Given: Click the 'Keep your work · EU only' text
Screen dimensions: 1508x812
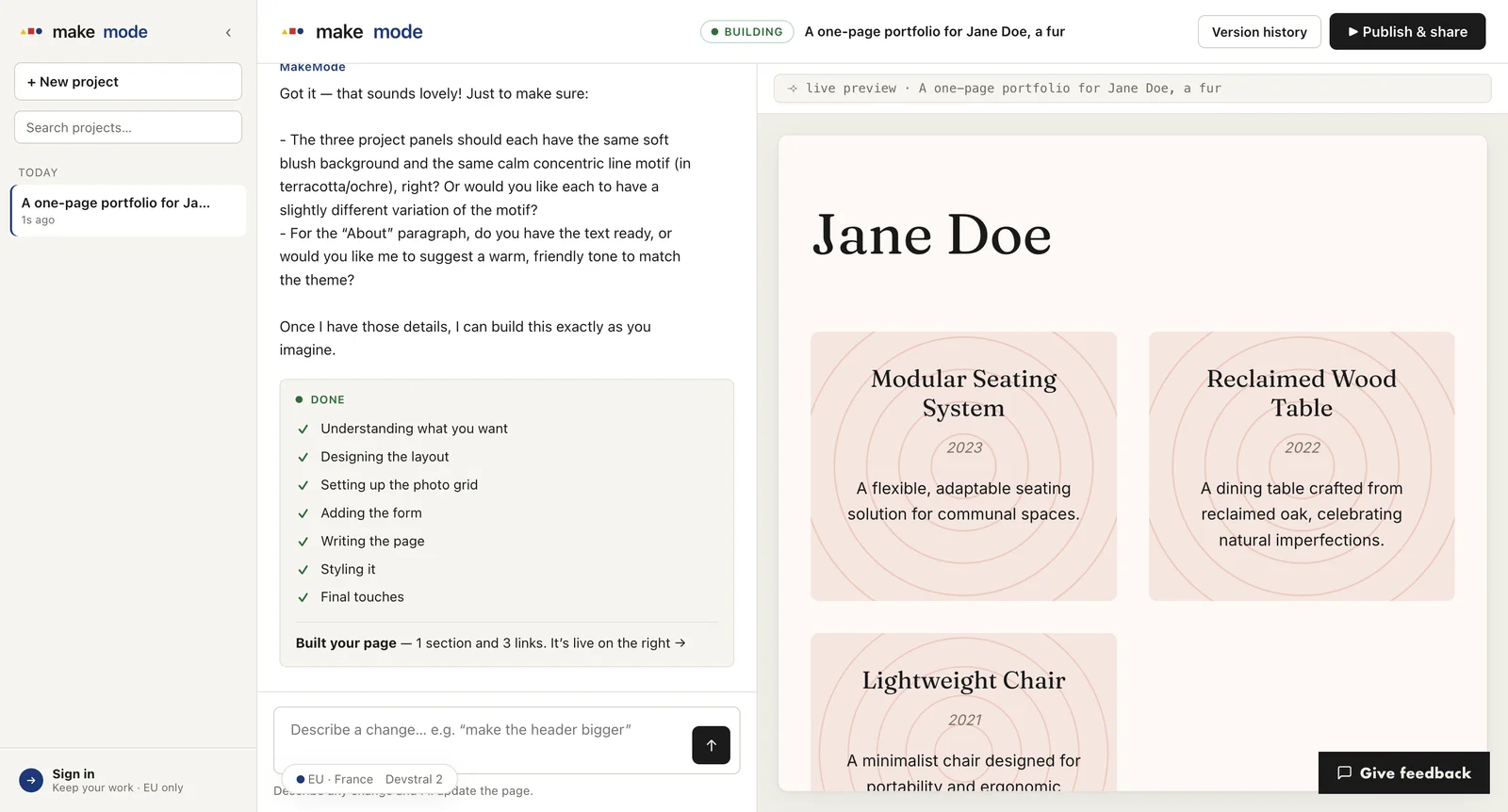Looking at the screenshot, I should pos(118,788).
